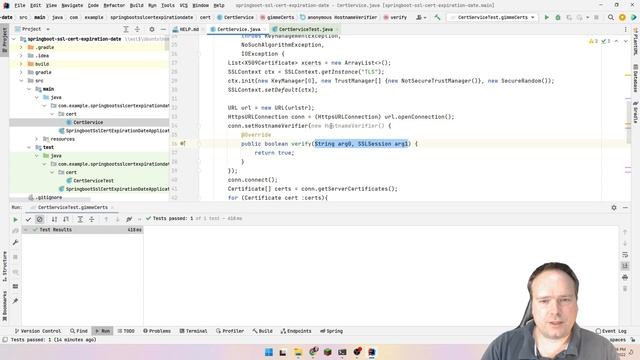Open the Version Control tool window

[x=38, y=331]
